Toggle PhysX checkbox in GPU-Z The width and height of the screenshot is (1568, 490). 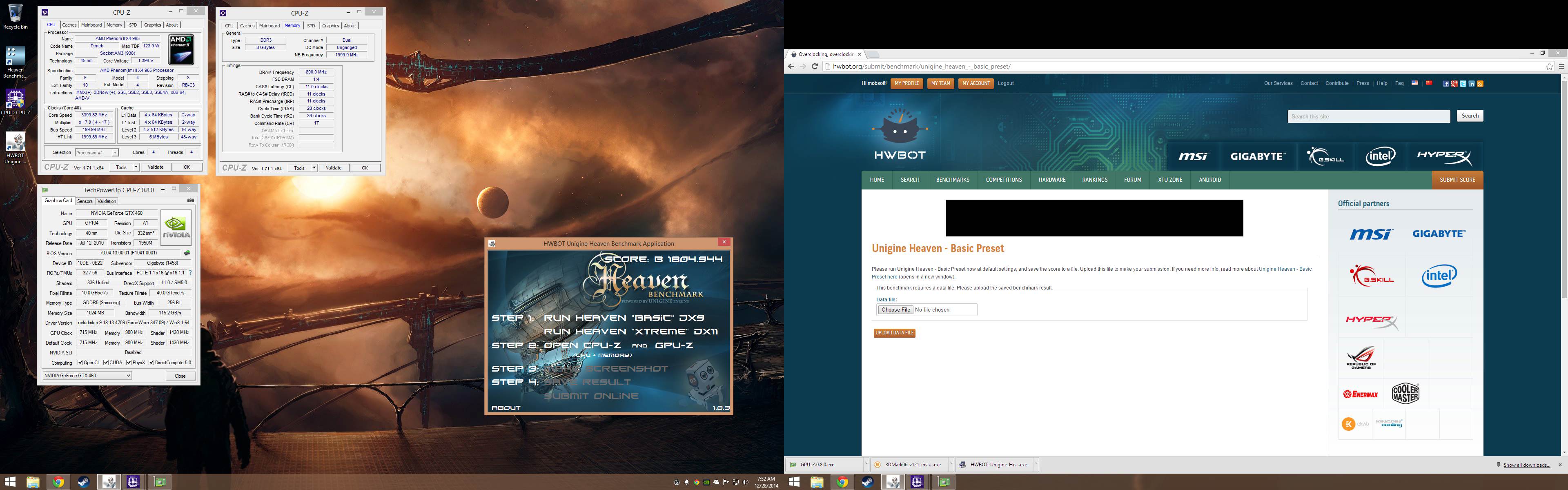click(129, 362)
